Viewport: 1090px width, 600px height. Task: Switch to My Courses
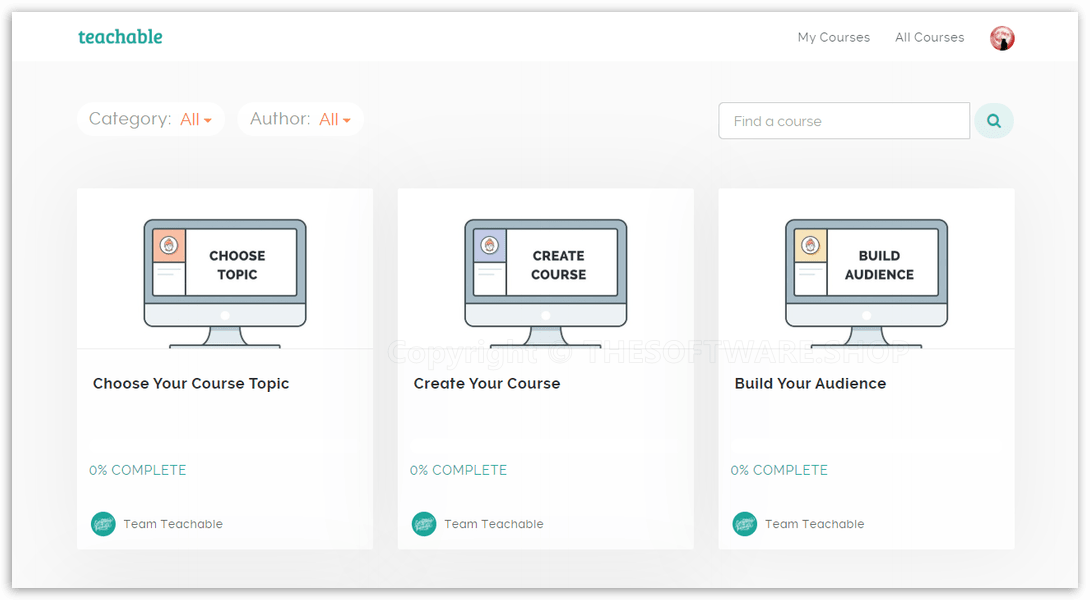point(833,37)
